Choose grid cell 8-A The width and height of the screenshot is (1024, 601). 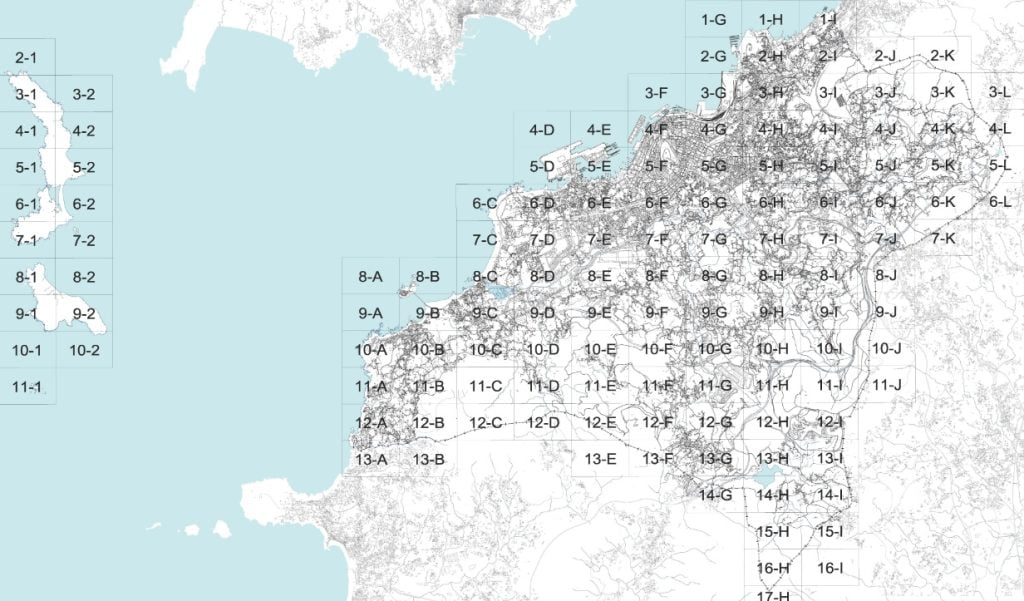(370, 276)
